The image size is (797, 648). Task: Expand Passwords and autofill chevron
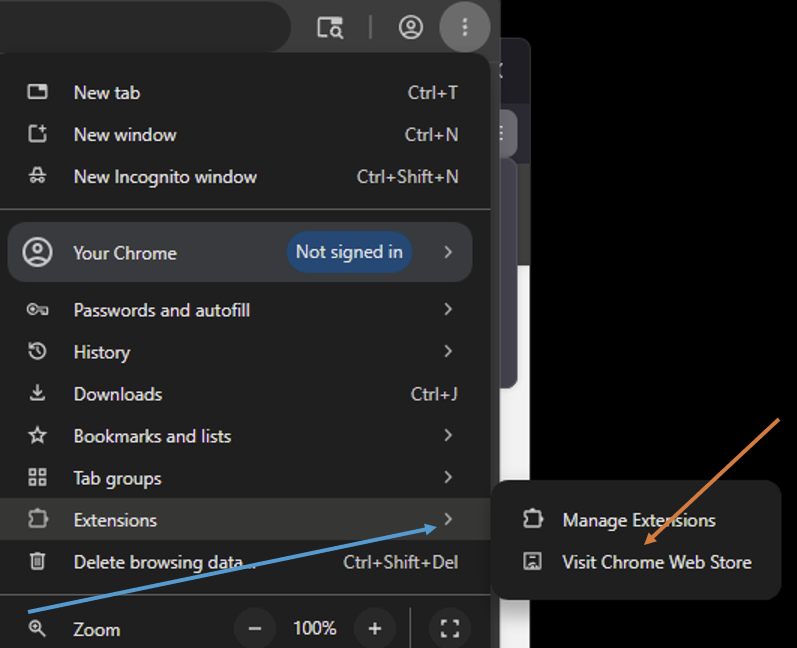448,309
